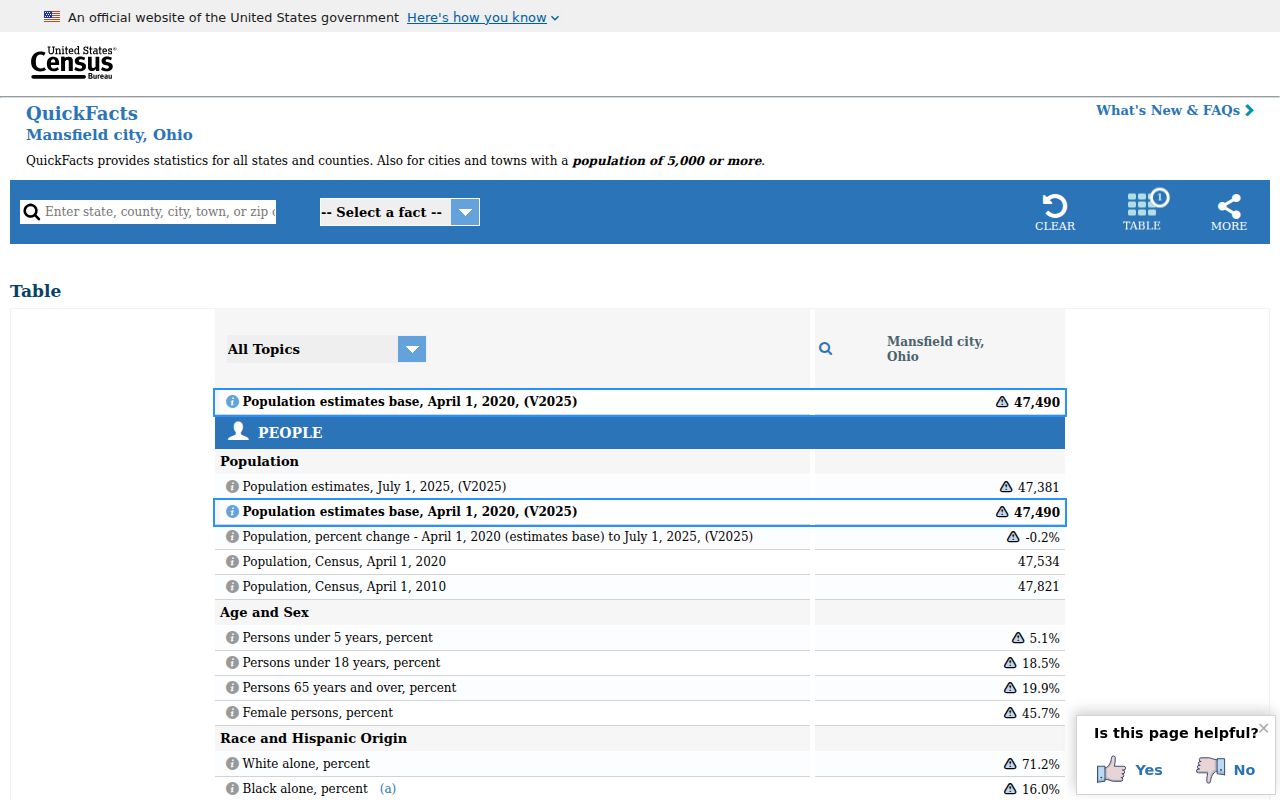Click warning triangle next to 71.2% value
The width and height of the screenshot is (1280, 800).
[x=1010, y=764]
